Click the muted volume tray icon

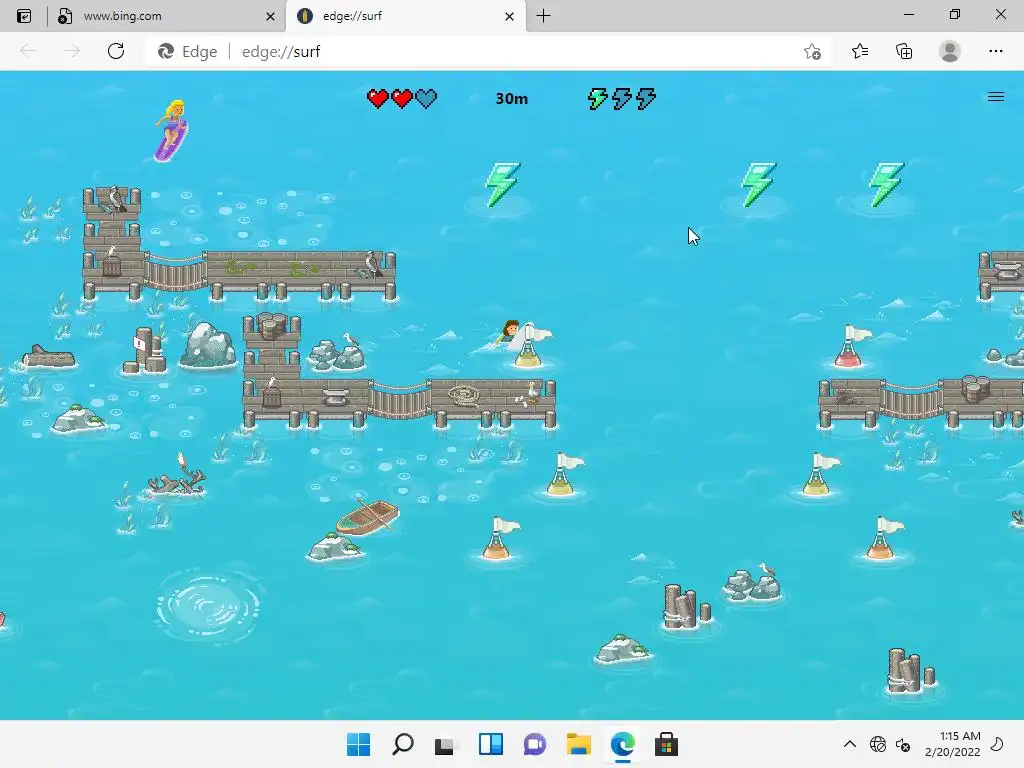(x=903, y=744)
